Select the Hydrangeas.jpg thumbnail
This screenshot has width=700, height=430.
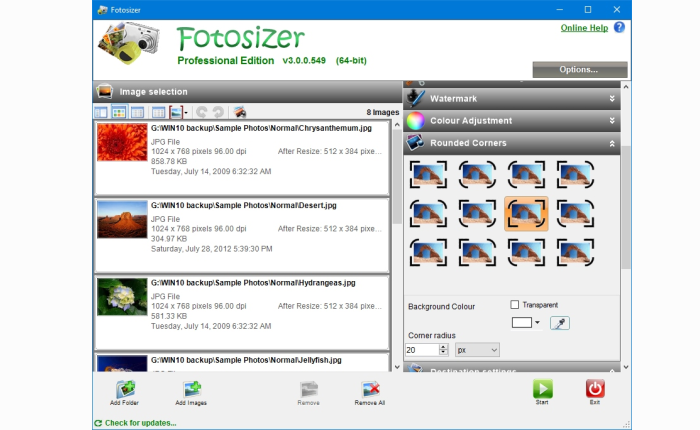point(122,296)
